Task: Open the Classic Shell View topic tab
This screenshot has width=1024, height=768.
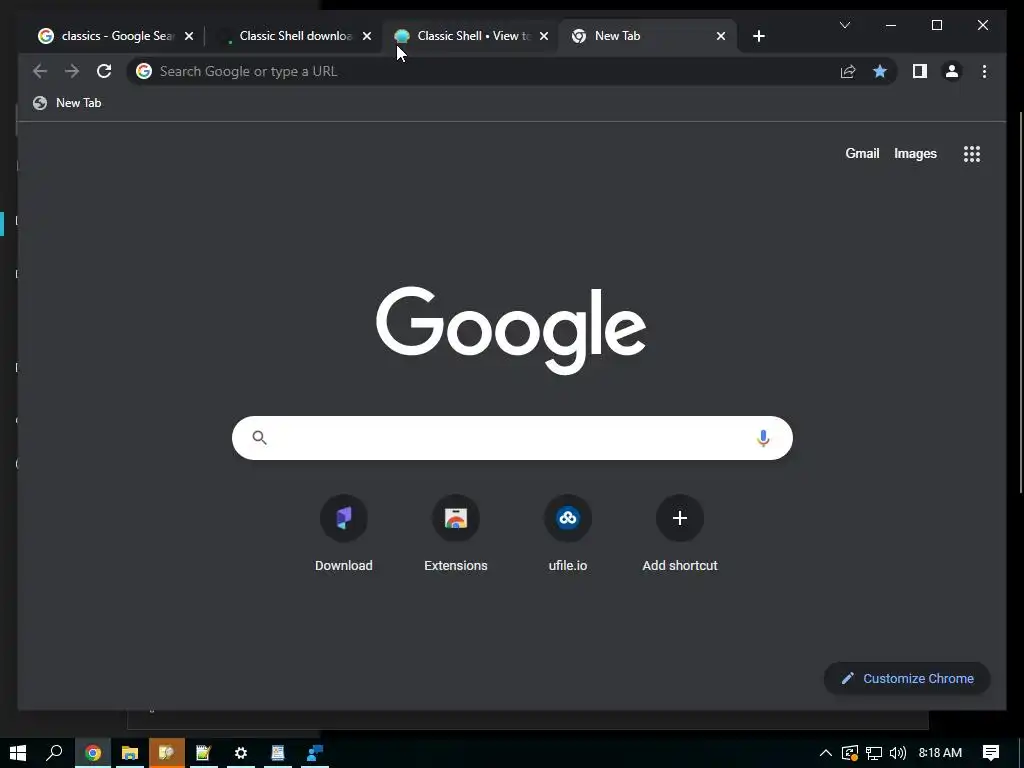Action: tap(470, 36)
